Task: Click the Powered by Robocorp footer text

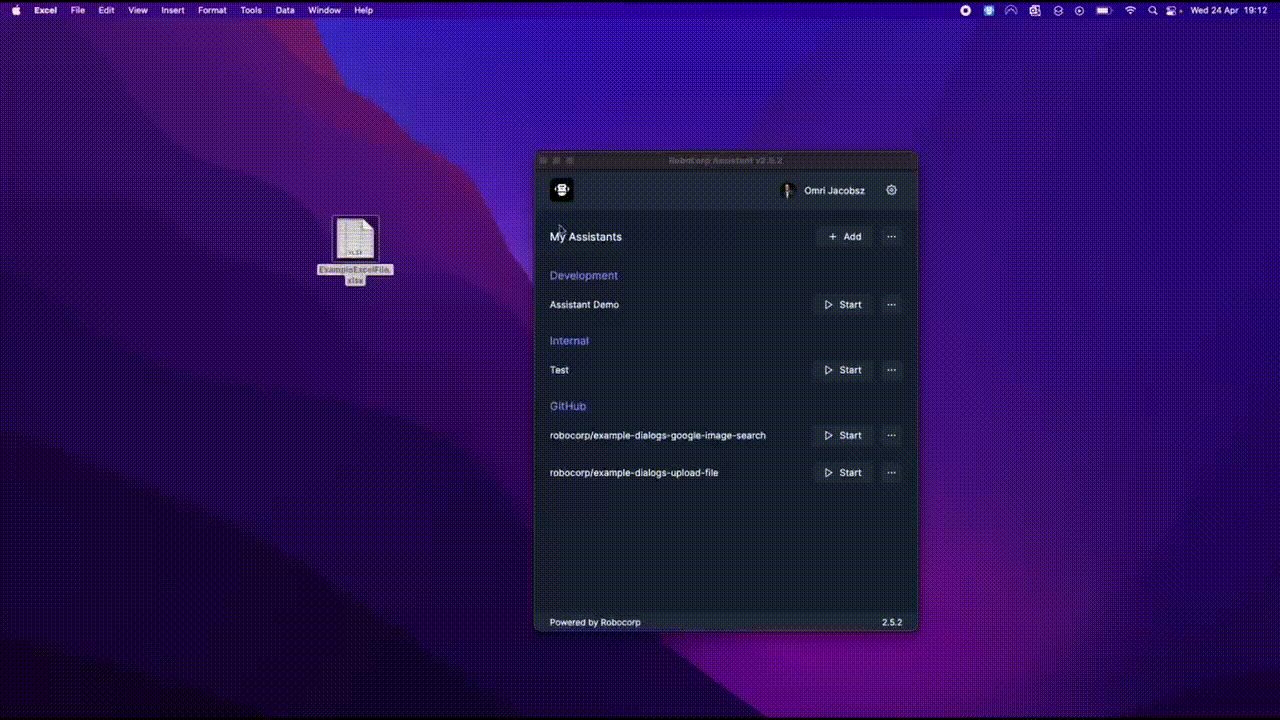Action: coord(595,622)
